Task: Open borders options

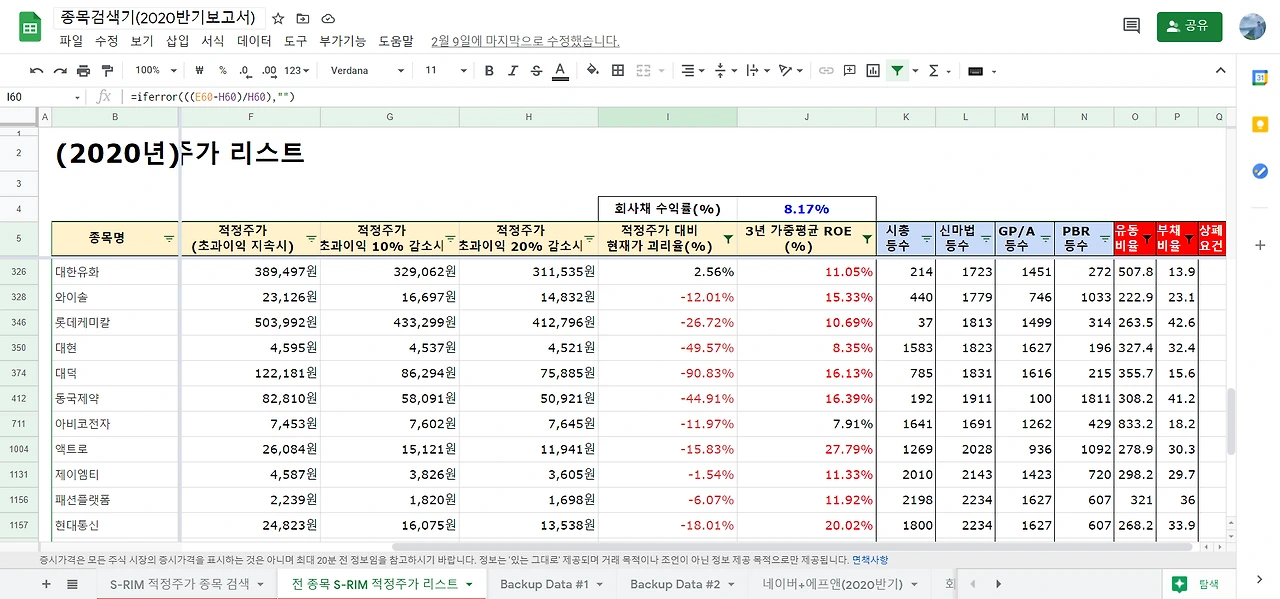Action: [x=618, y=71]
